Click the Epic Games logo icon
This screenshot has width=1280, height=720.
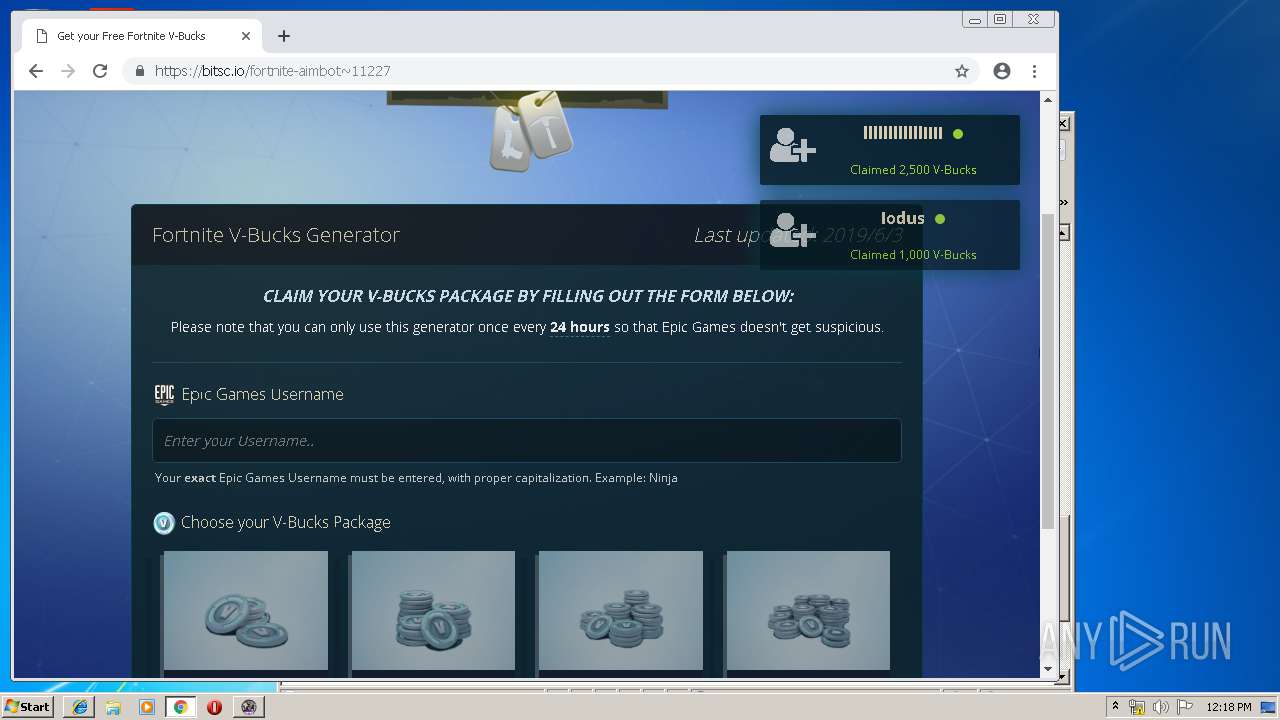coord(164,394)
